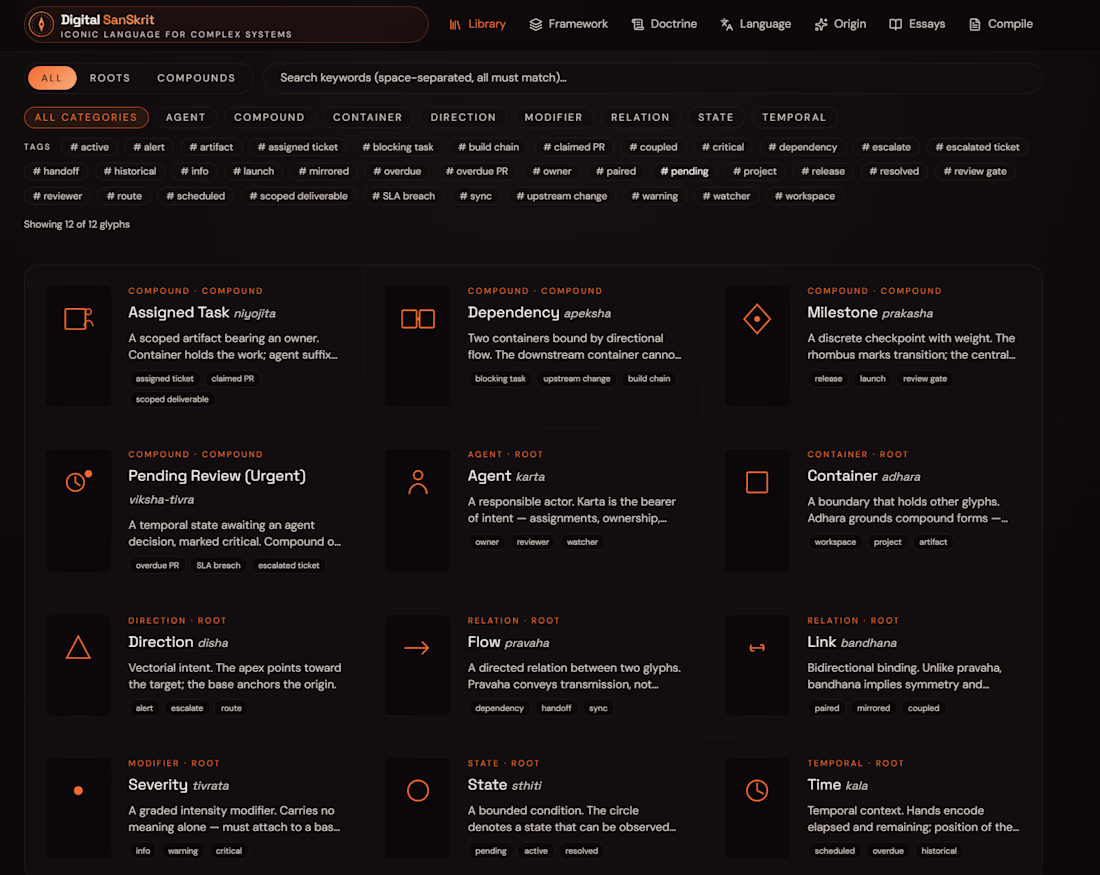Screen dimensions: 1100x875
Task: Filter glyphs by COMPOUNDS
Action: 196,78
